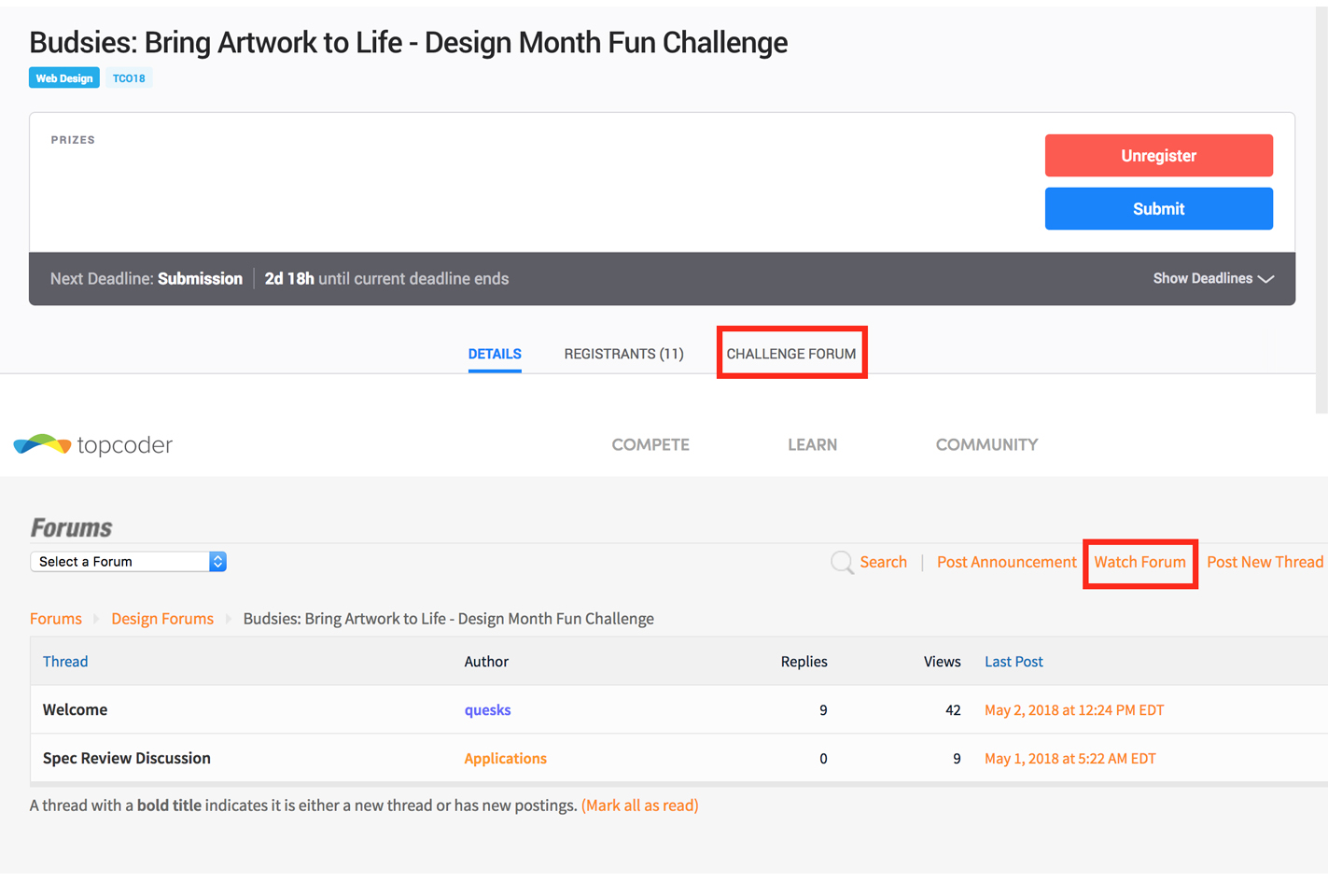Click the challenge title heading
This screenshot has width=1328, height=896.
tap(408, 42)
